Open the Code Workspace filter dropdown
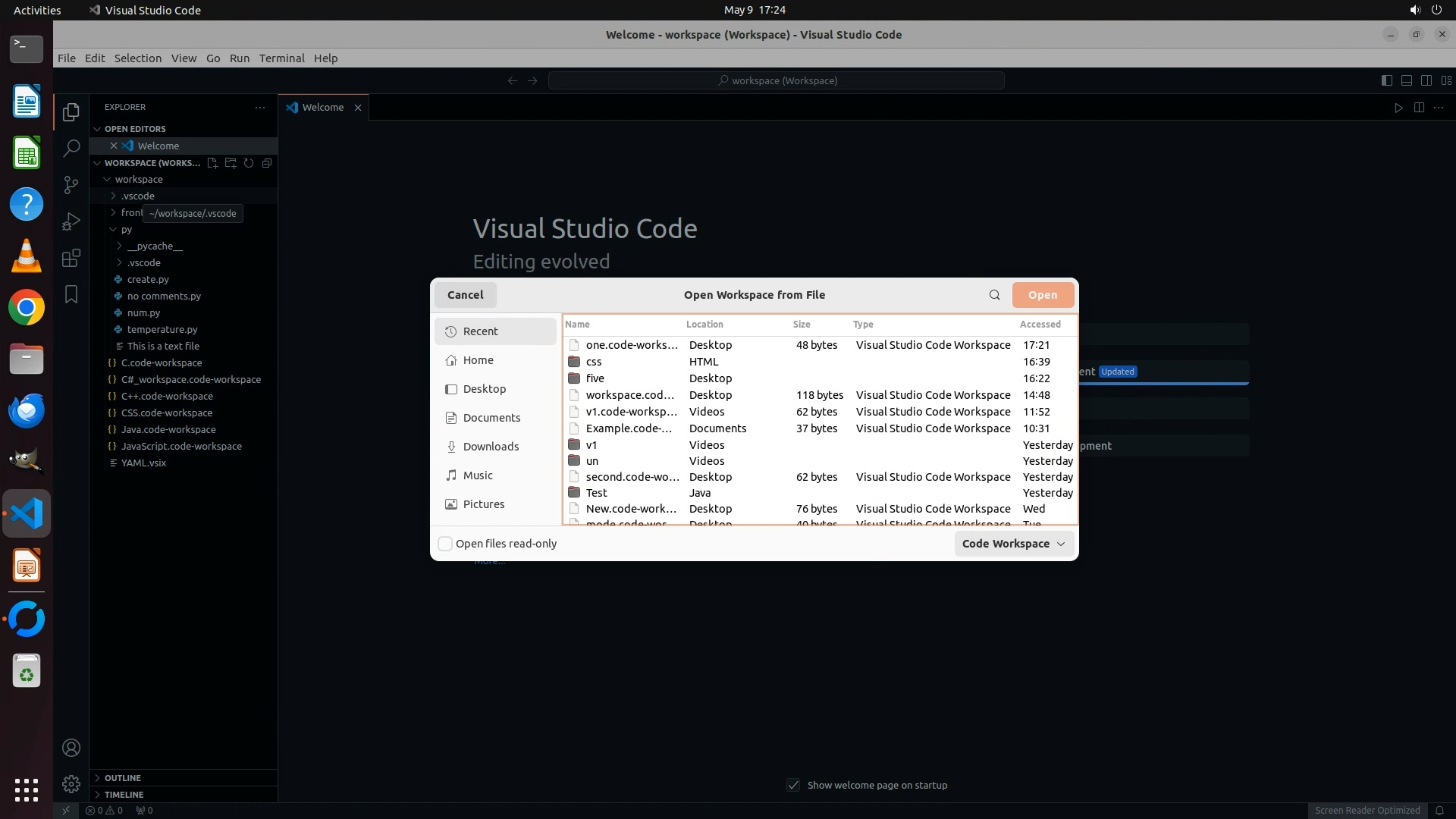The height and width of the screenshot is (819, 1456). (x=1013, y=544)
